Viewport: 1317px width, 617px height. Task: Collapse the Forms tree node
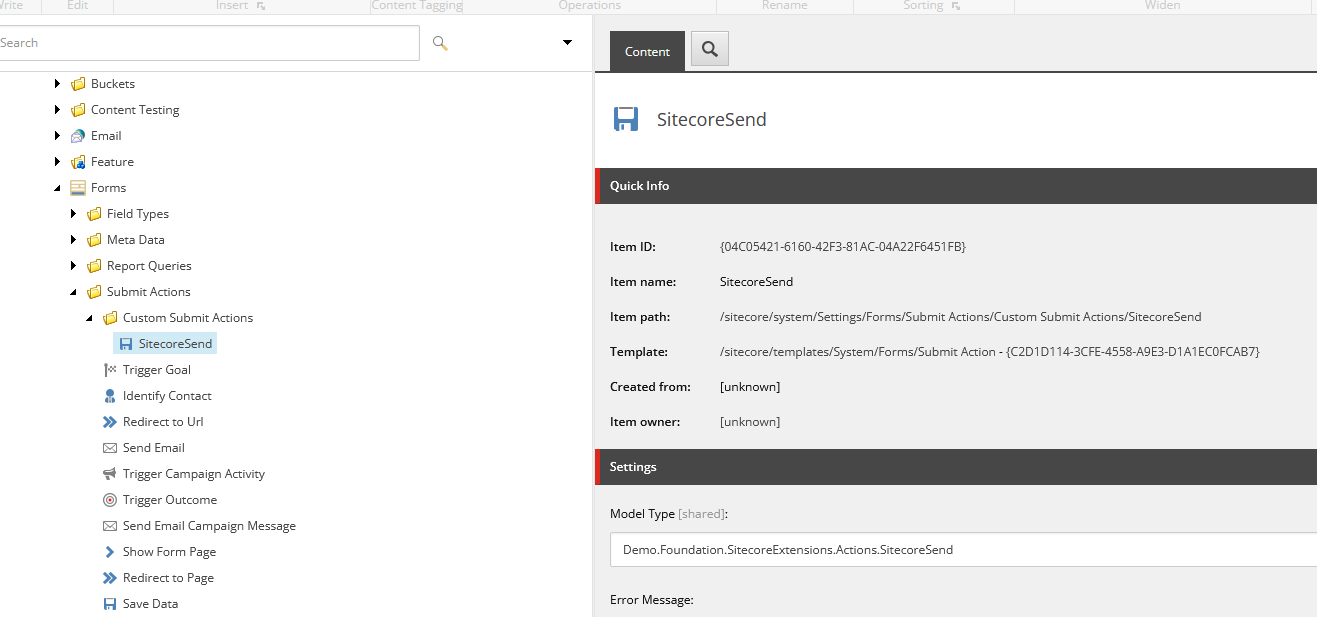[58, 188]
